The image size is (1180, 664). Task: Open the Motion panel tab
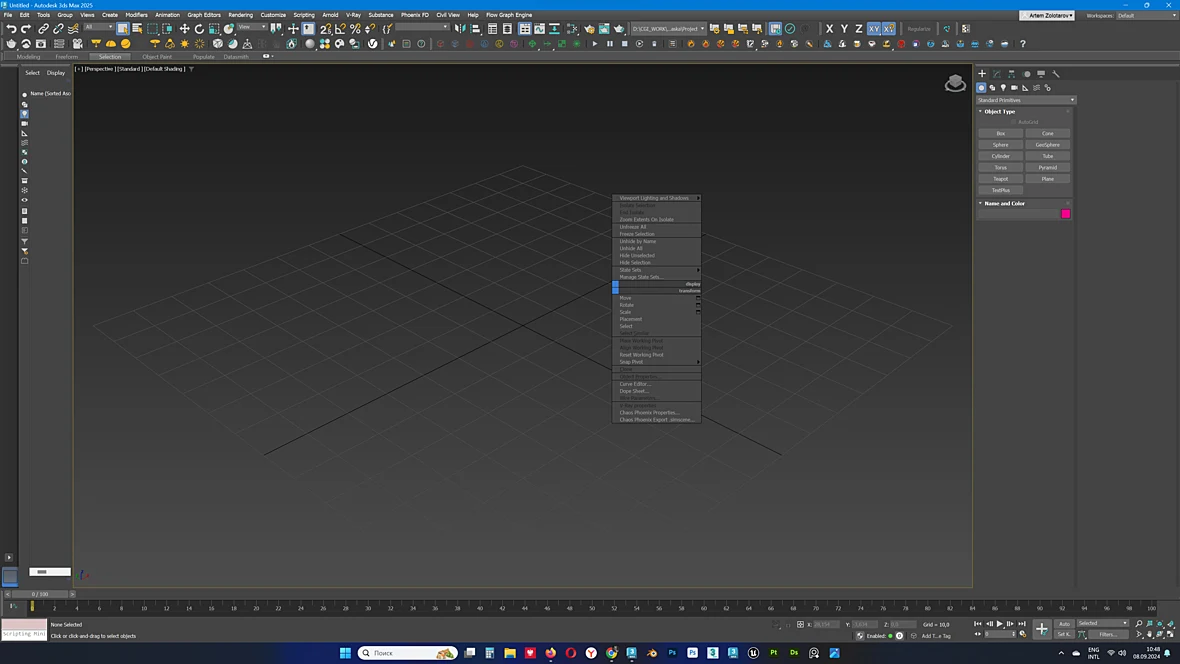coord(1026,74)
